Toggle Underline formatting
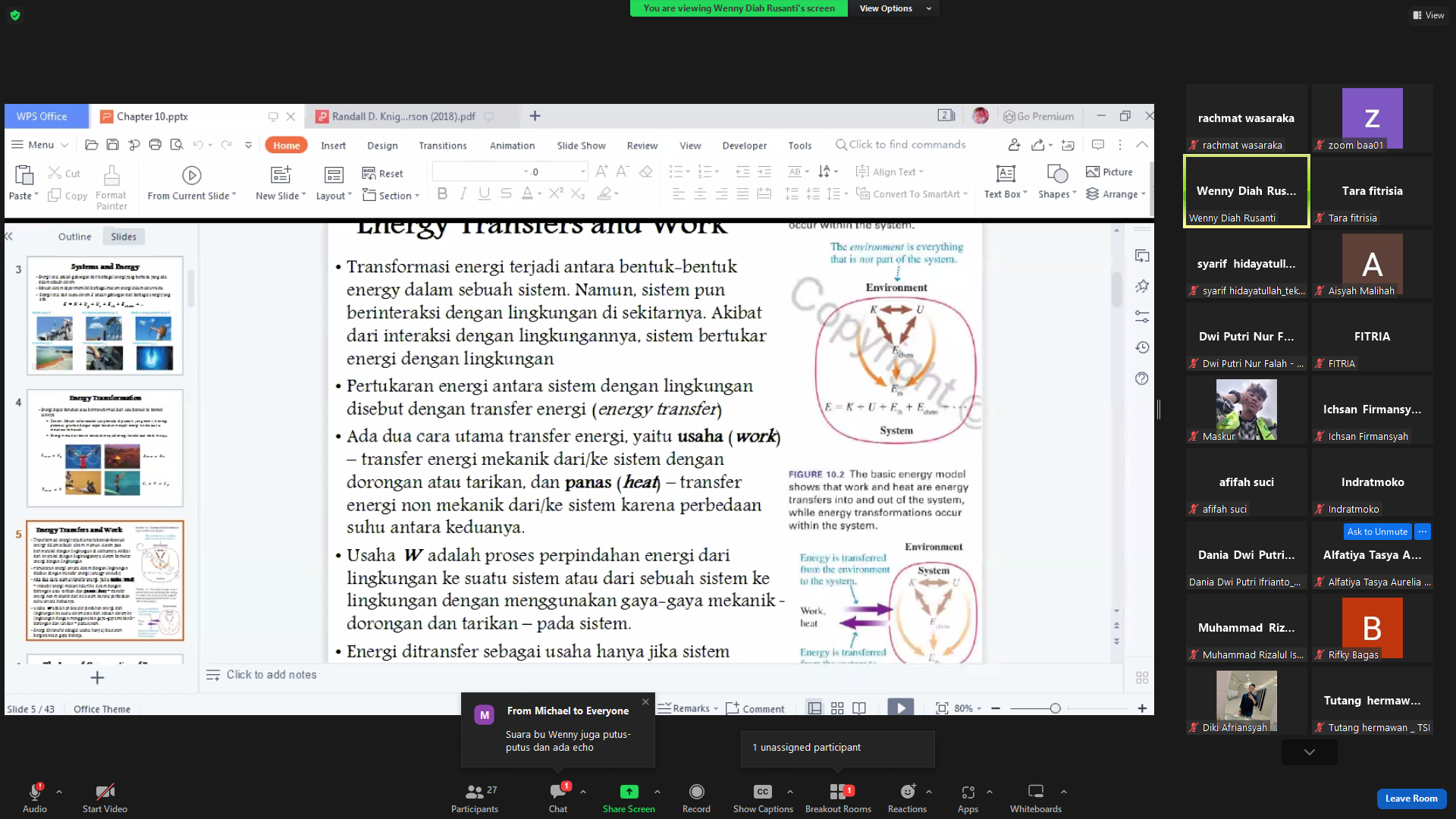This screenshot has width=1456, height=819. coord(484,194)
